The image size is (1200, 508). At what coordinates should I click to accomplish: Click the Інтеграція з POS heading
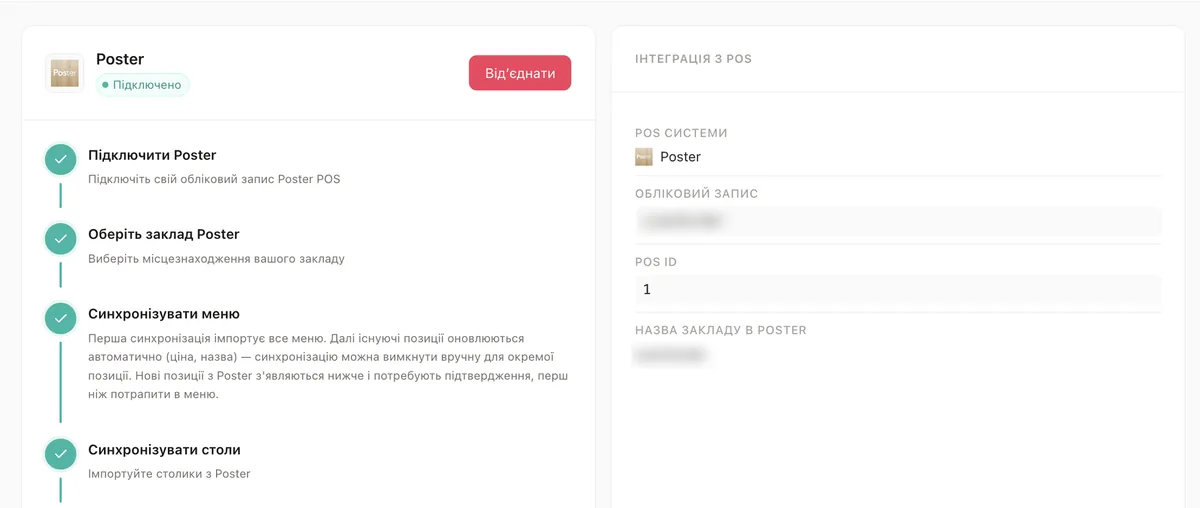(x=693, y=59)
